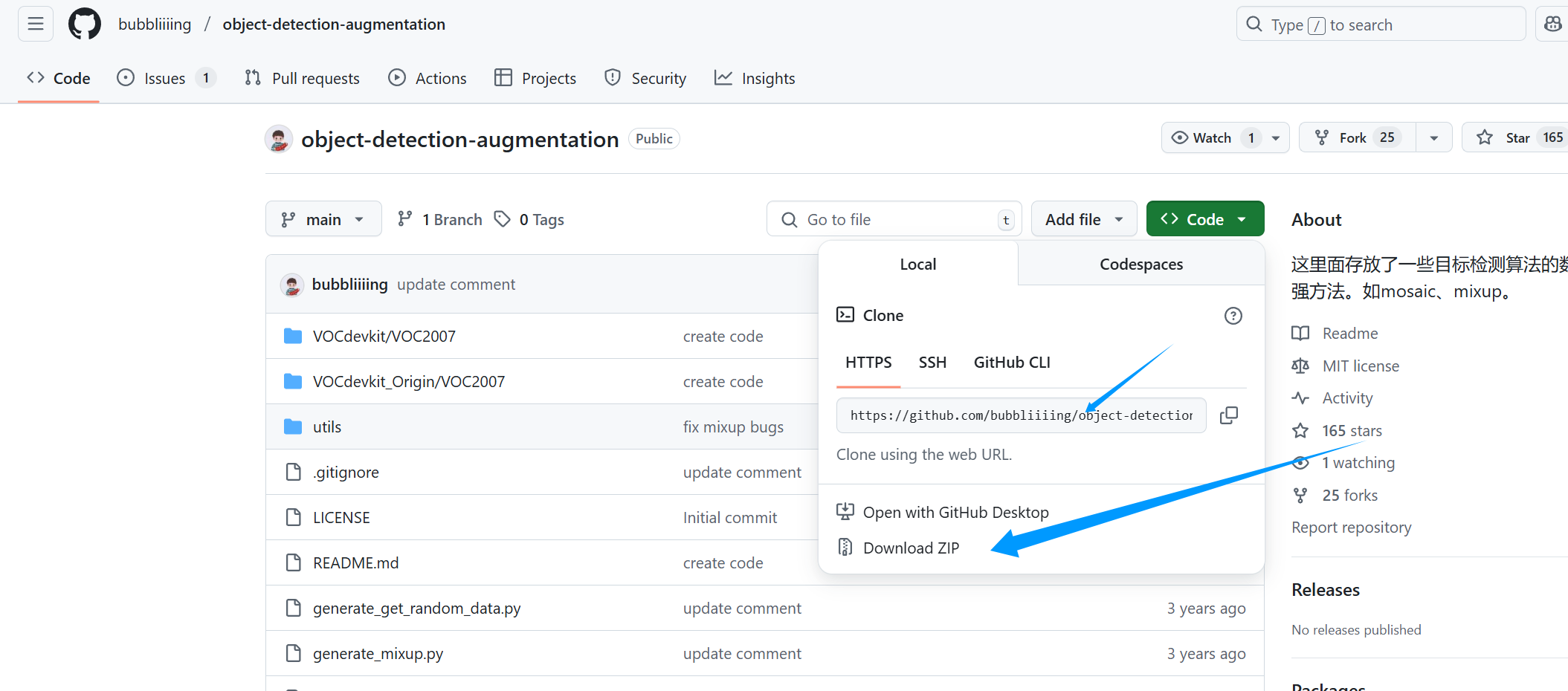The width and height of the screenshot is (1568, 691).
Task: Click the bubbliiiing avatar in commit row
Action: 292,285
